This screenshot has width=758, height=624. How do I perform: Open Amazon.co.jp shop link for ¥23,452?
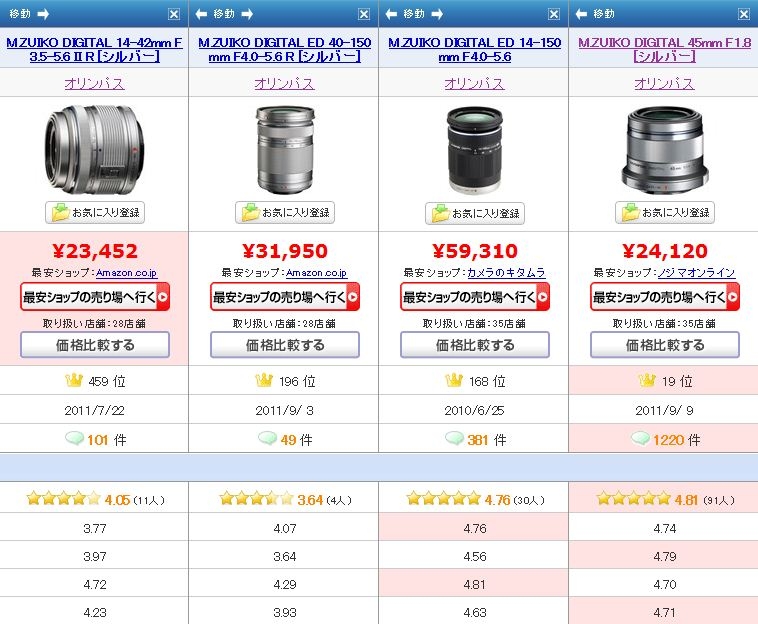pyautogui.click(x=126, y=273)
